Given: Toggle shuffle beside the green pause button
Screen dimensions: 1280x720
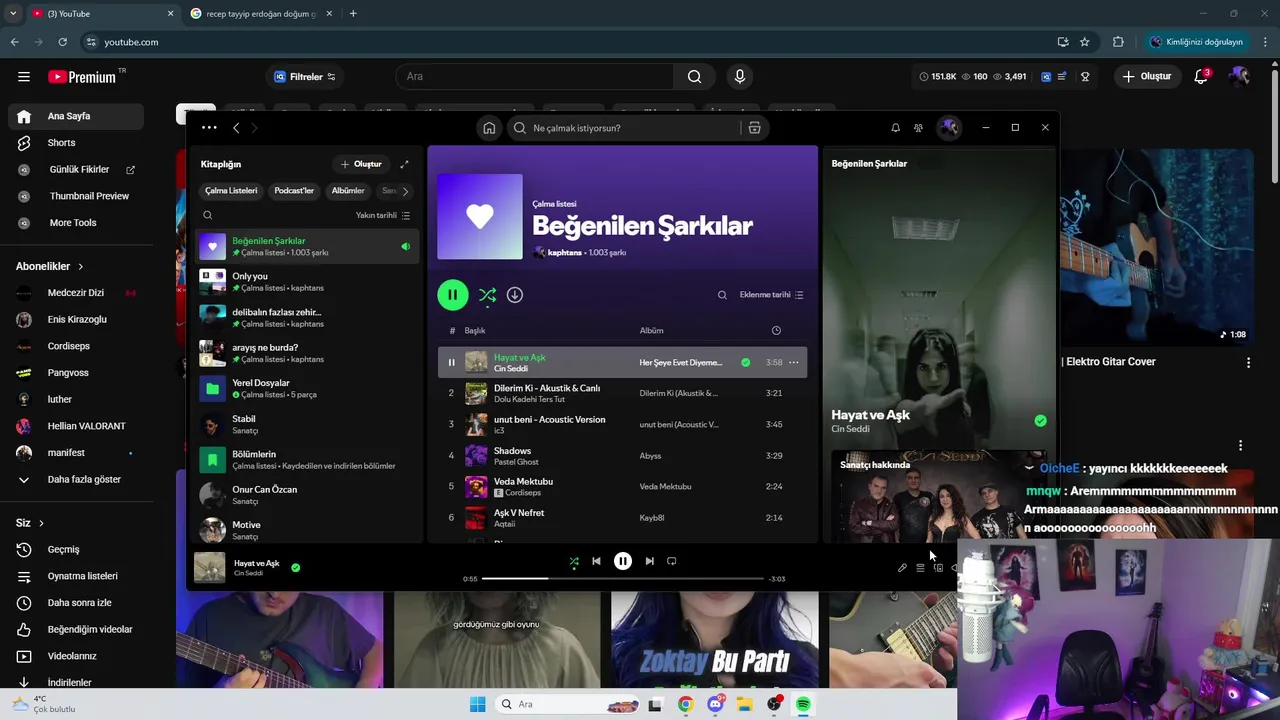Looking at the screenshot, I should coord(487,295).
